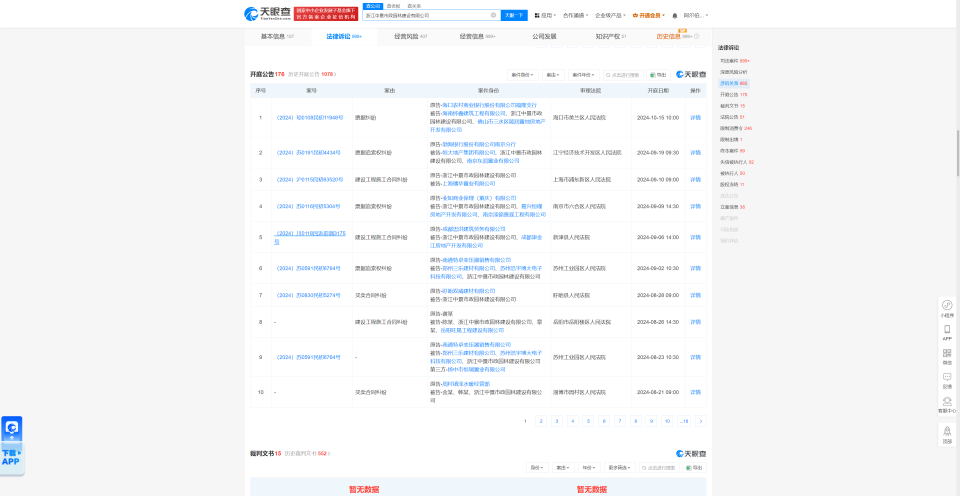Screen dimensions: 960x496
Task: Go to next page with the pagination arrow
Action: [700, 421]
